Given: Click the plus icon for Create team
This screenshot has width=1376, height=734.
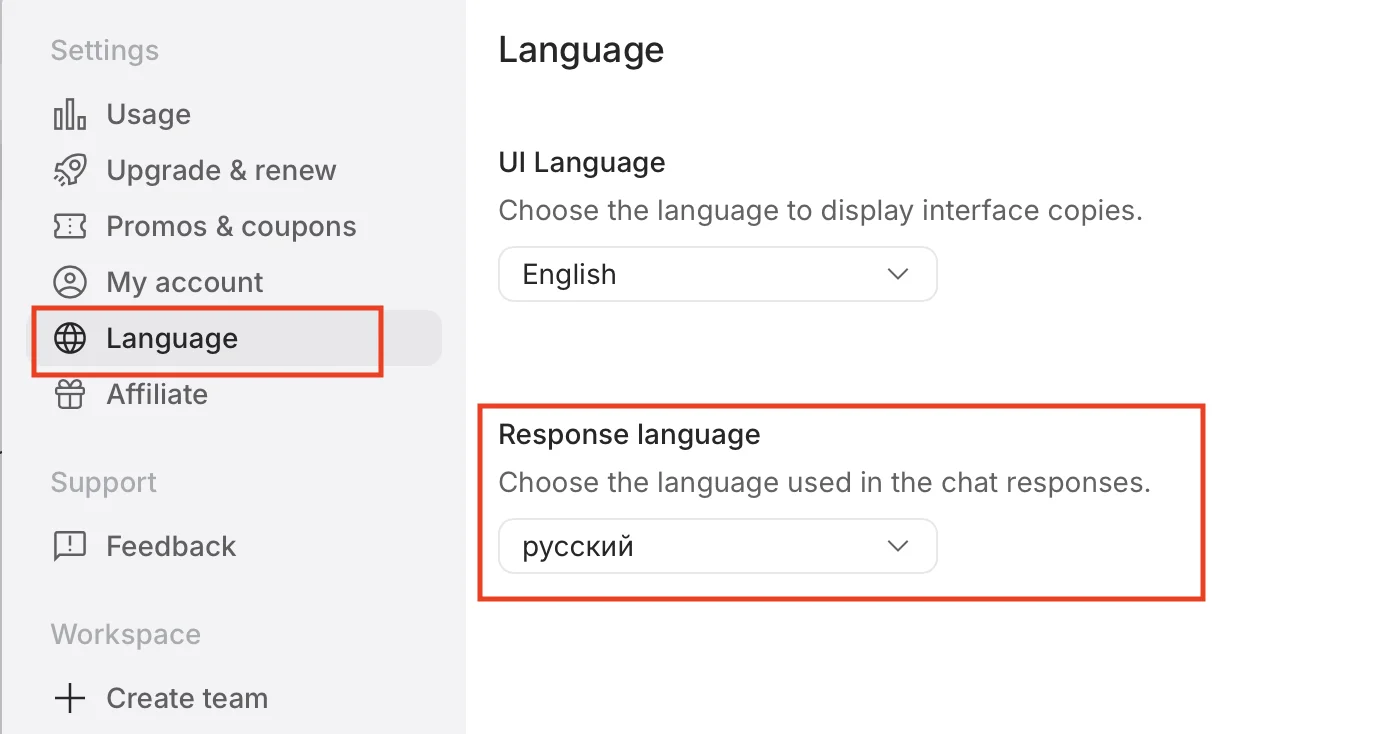Looking at the screenshot, I should coord(69,699).
